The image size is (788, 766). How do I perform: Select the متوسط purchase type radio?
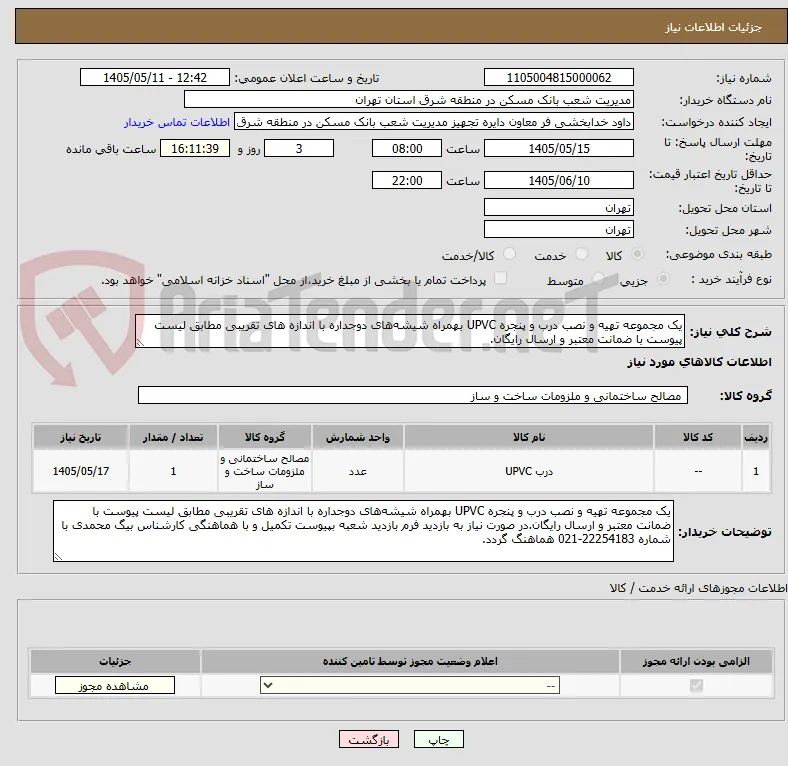(x=598, y=278)
